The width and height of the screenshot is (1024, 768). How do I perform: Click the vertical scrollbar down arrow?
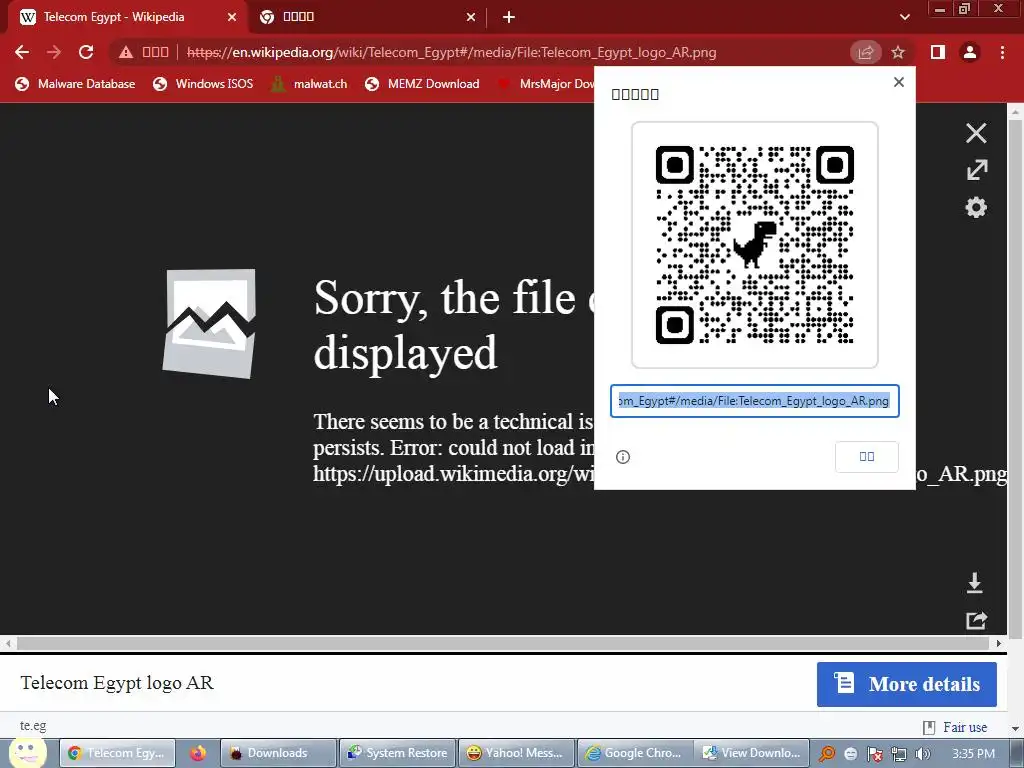point(1015,728)
